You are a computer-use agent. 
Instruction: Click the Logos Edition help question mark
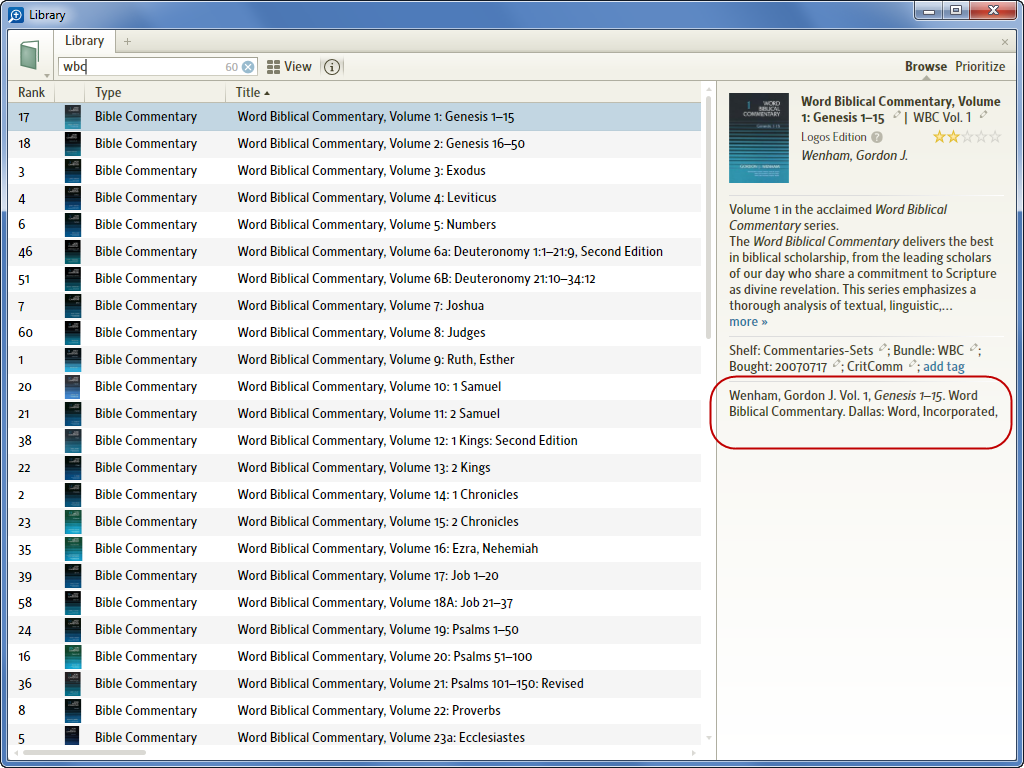coord(877,137)
